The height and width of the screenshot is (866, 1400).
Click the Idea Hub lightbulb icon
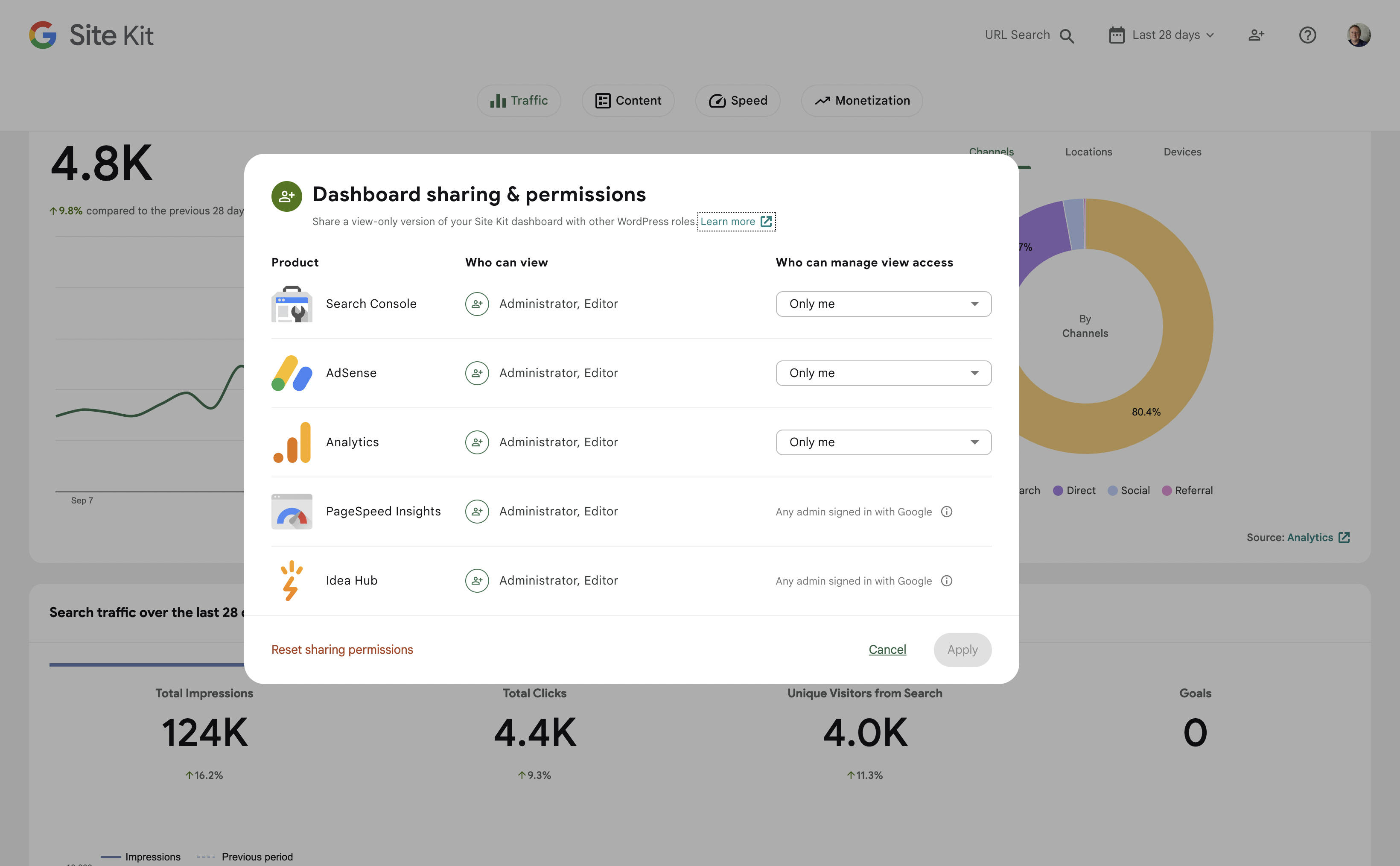coord(292,580)
